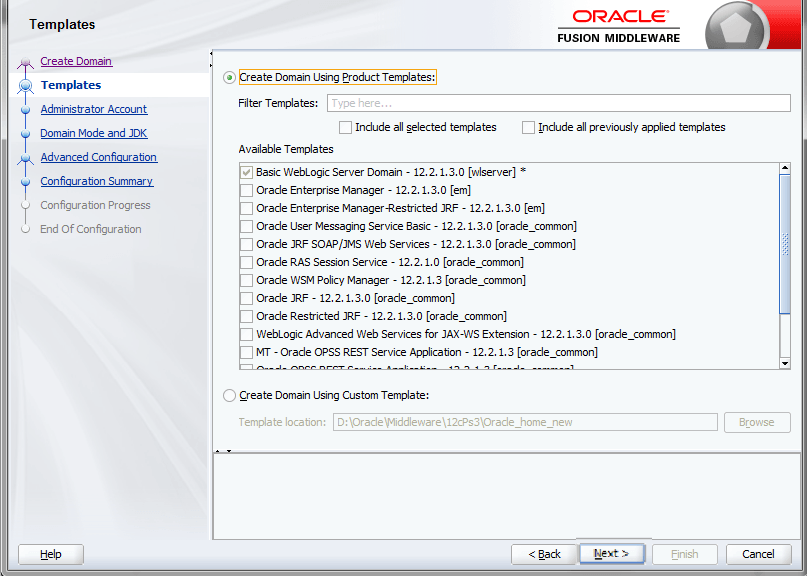807x580 pixels.
Task: Click the Finish button
Action: coord(685,554)
